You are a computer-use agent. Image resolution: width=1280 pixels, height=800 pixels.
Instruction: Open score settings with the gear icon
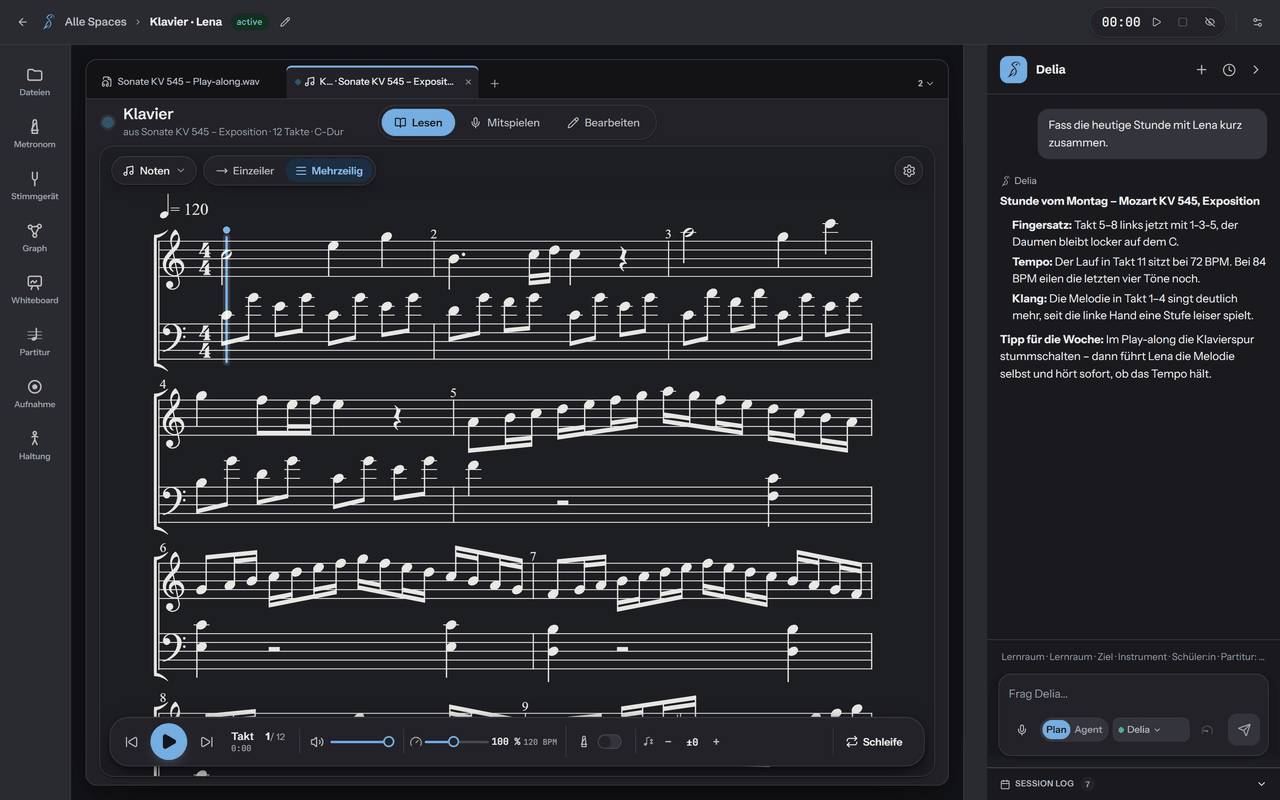tap(909, 171)
